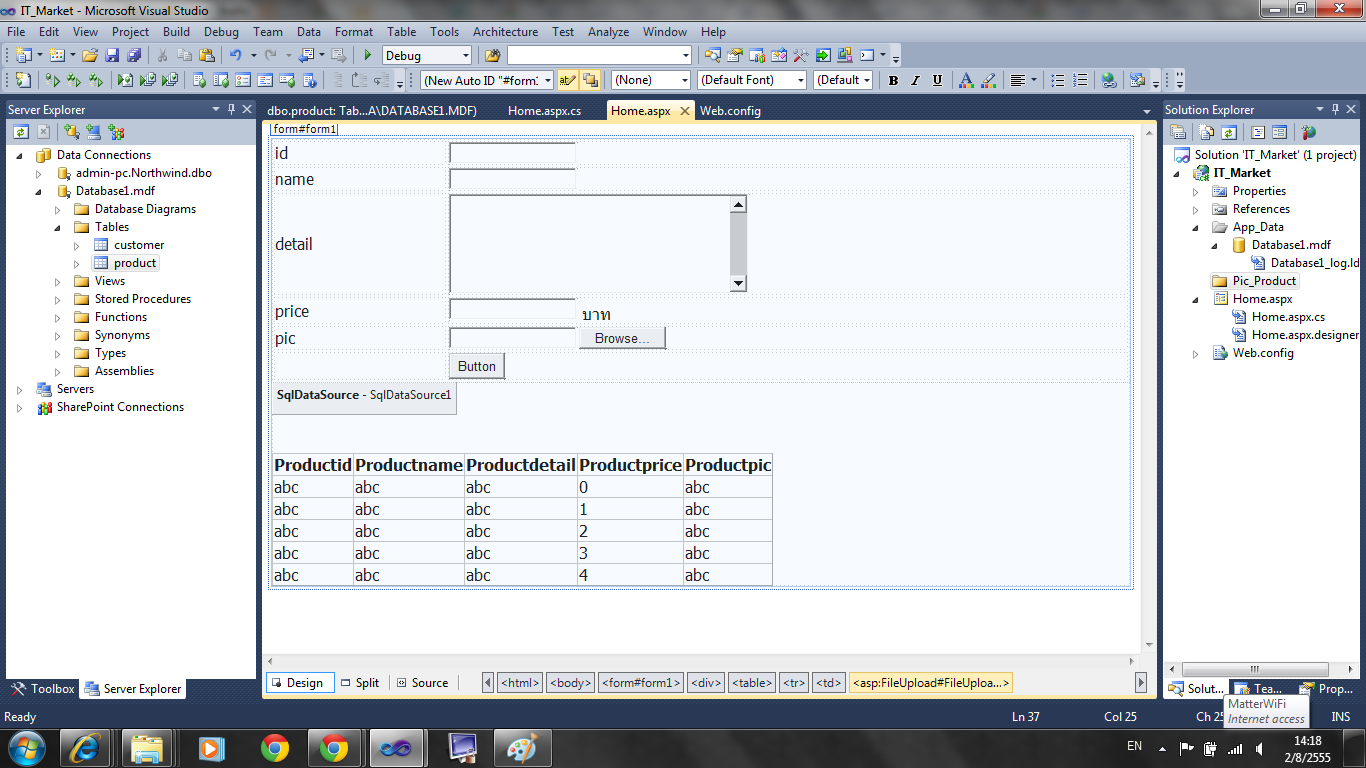This screenshot has height=768, width=1366.
Task: Click the Foreground Color icon
Action: (966, 80)
